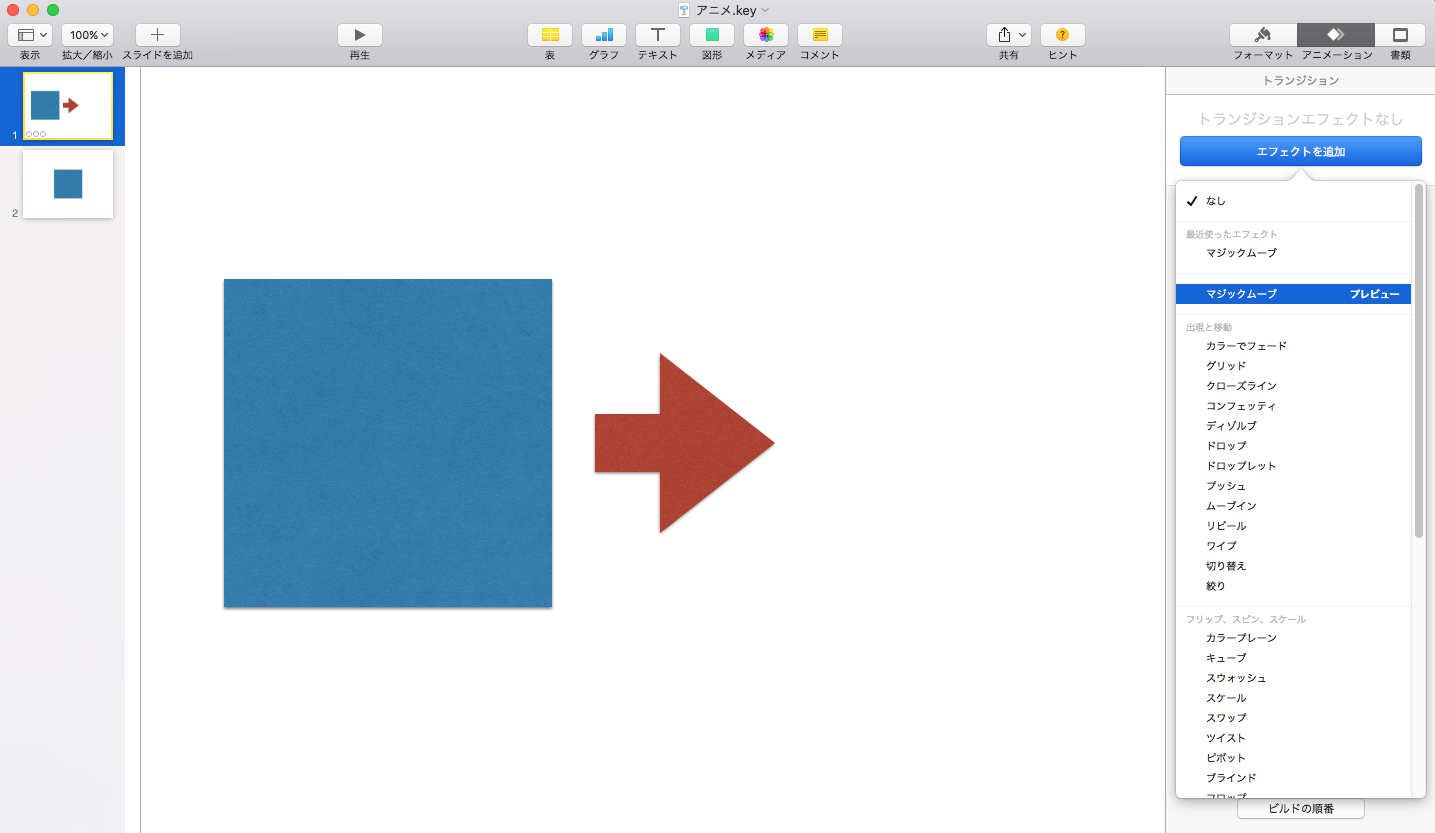Open the Chart (グラフ) toolbar icon

point(603,35)
